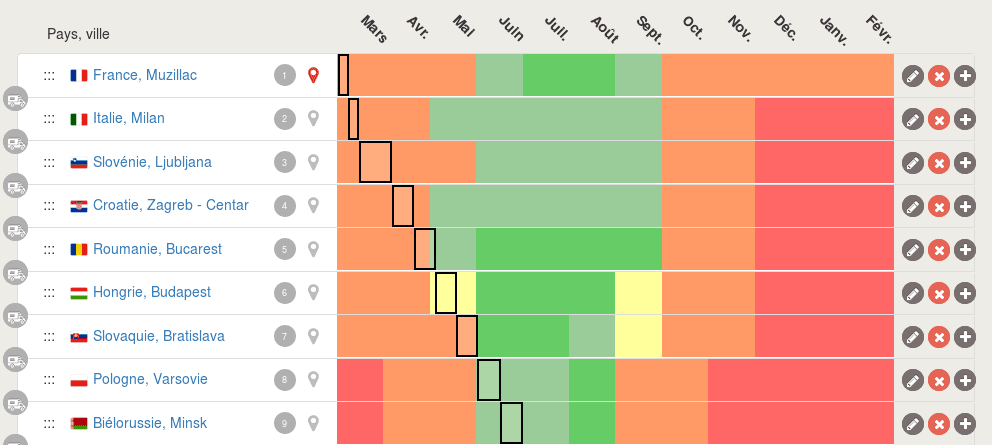Click the yellow Sept. cell in the Hongrie row
The image size is (992, 445).
638,293
